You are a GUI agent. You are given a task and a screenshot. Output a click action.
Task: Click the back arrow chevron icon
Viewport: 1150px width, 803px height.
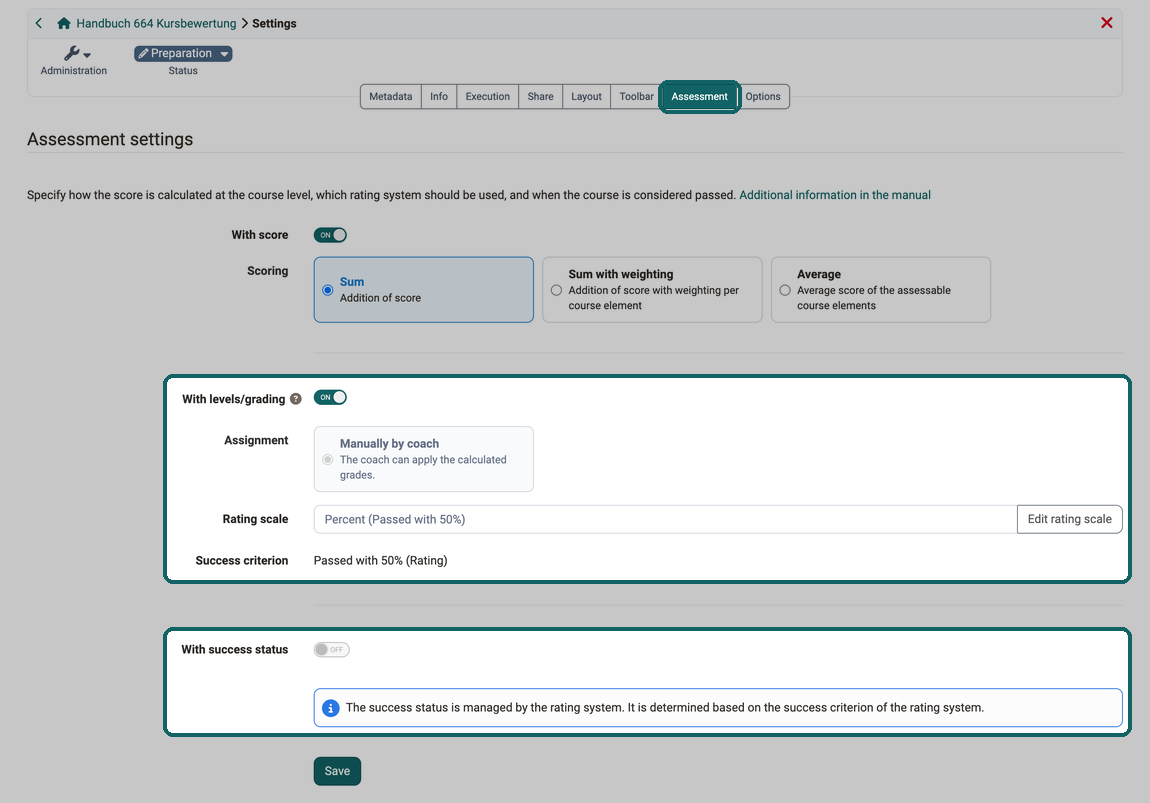click(39, 23)
